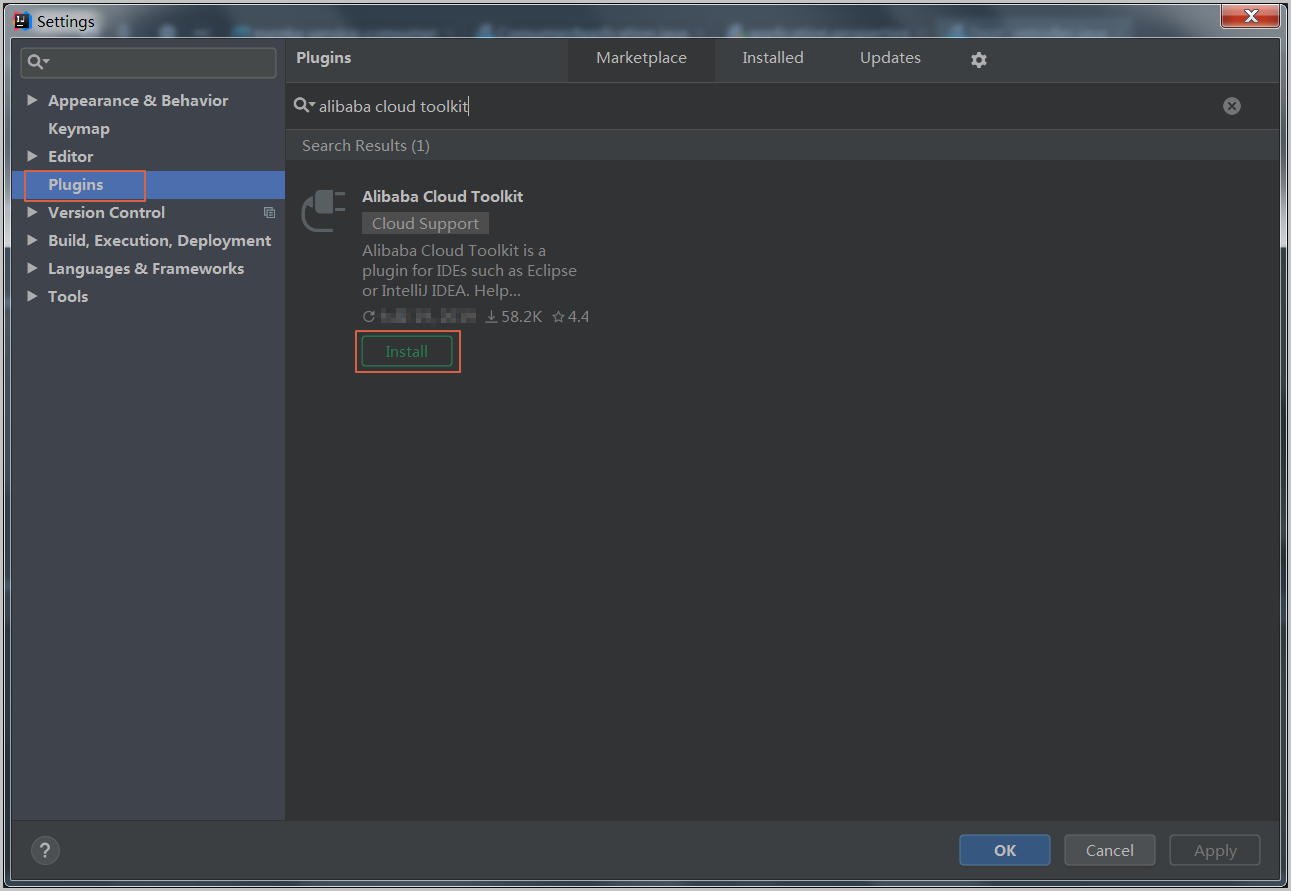The image size is (1291, 891).
Task: Switch to the Installed tab
Action: [772, 59]
